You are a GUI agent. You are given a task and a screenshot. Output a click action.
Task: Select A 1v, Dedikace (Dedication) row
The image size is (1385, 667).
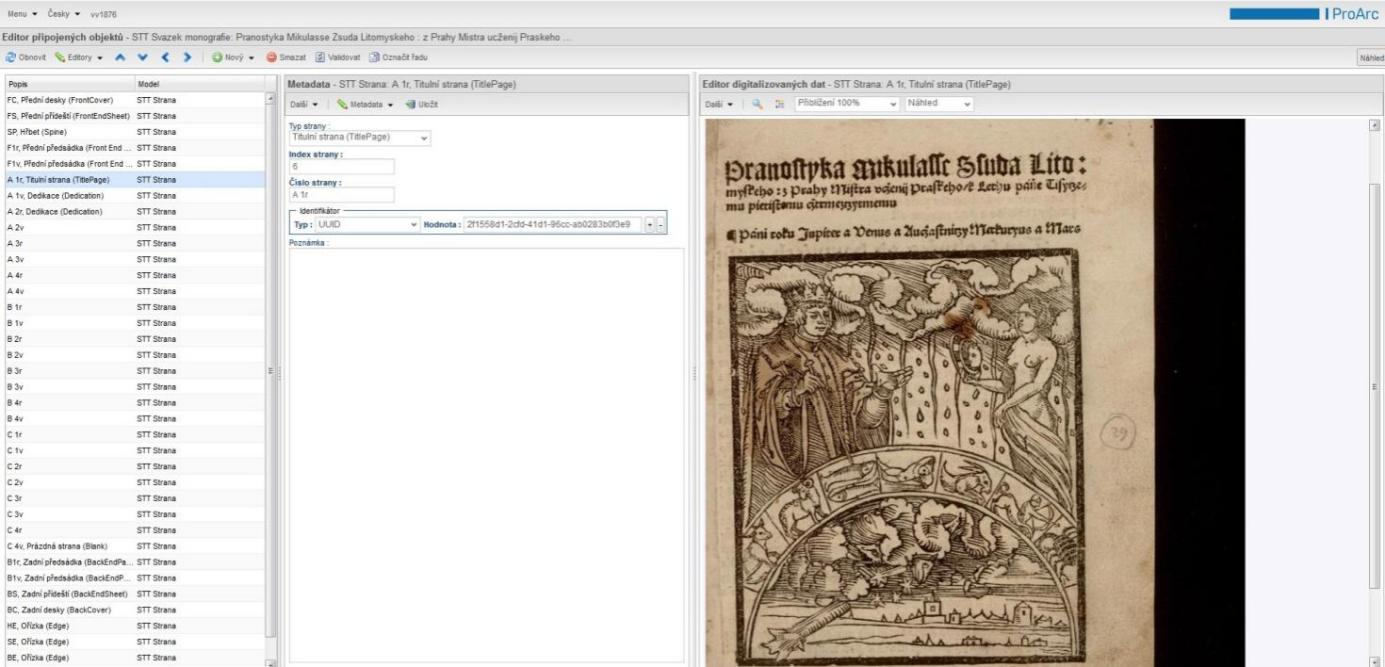click(x=134, y=195)
